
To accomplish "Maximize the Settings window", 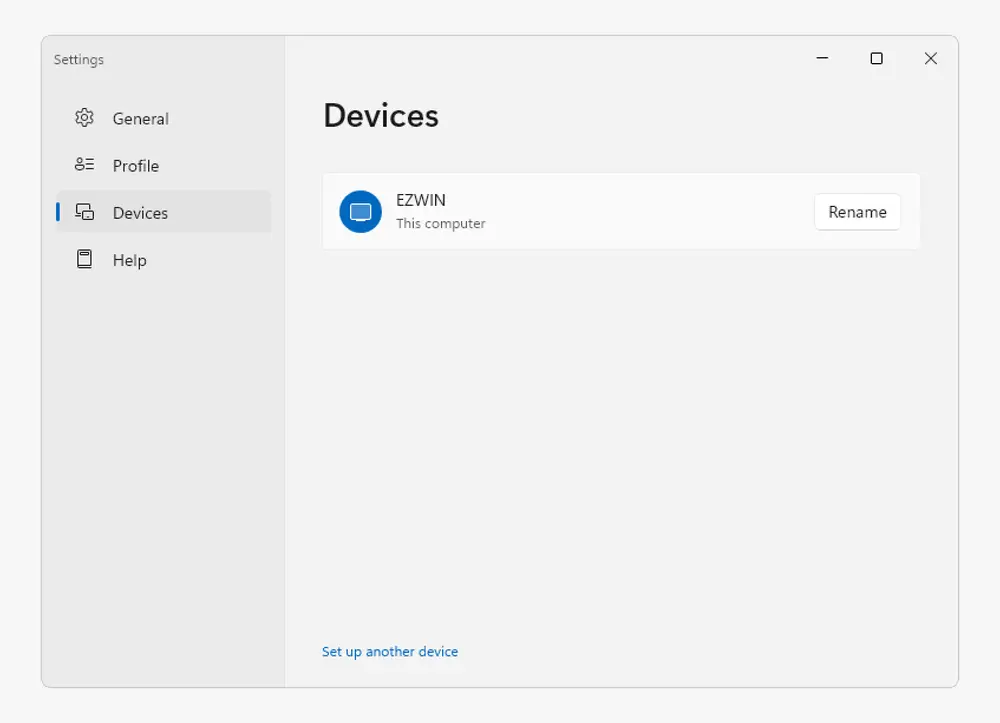I will tap(876, 59).
